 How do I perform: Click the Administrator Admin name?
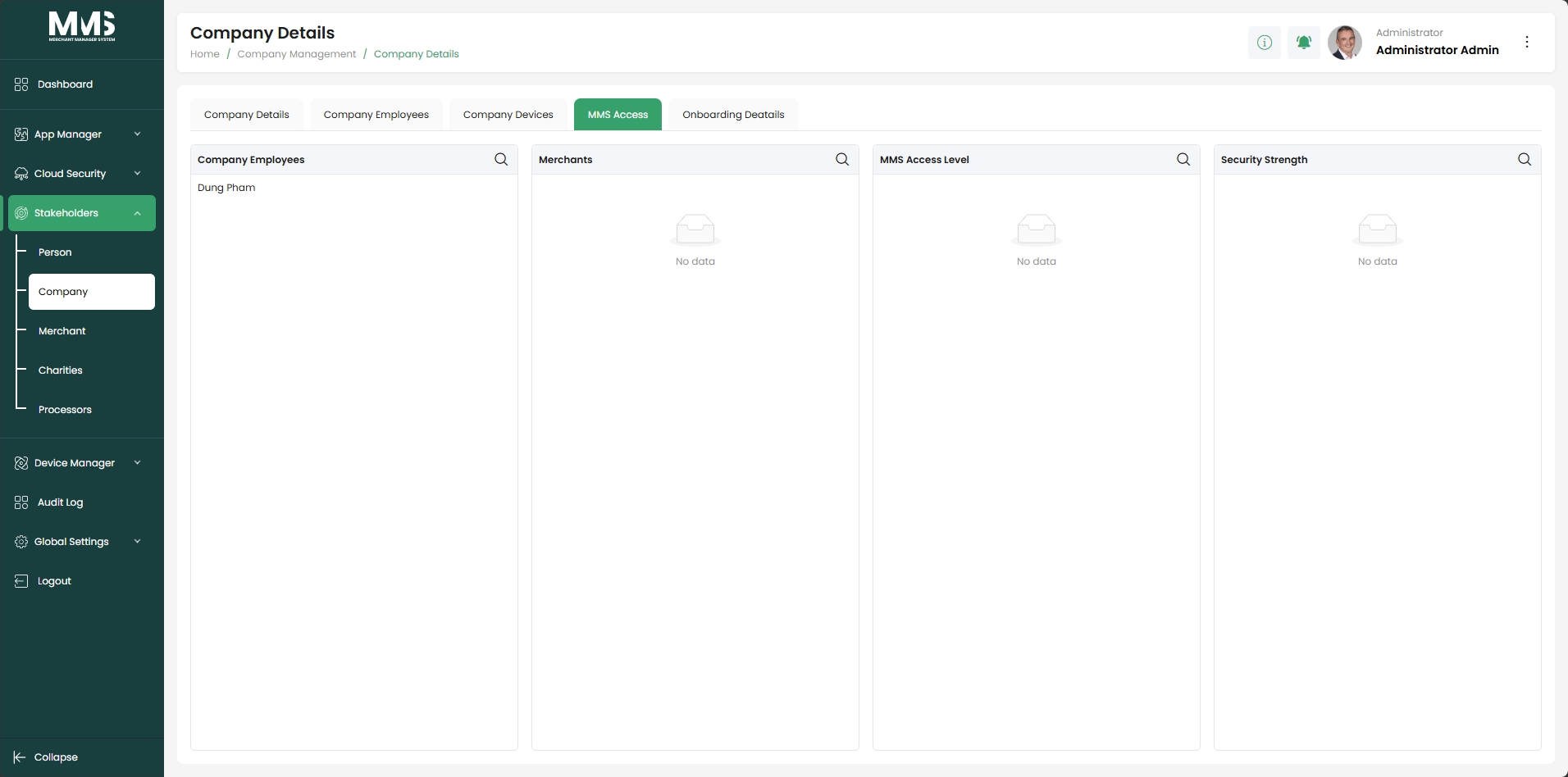tap(1438, 50)
